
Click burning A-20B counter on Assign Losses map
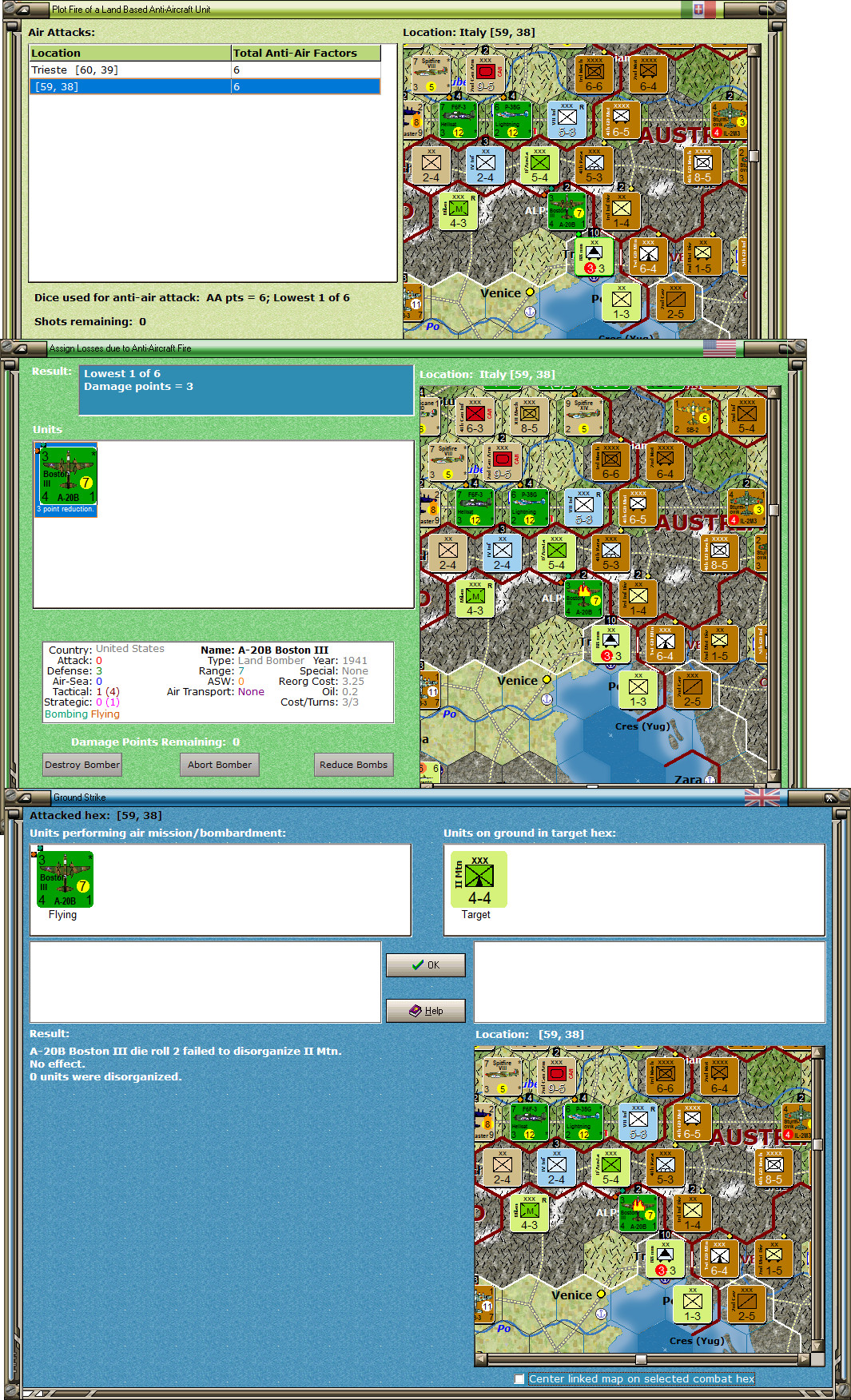[x=584, y=598]
